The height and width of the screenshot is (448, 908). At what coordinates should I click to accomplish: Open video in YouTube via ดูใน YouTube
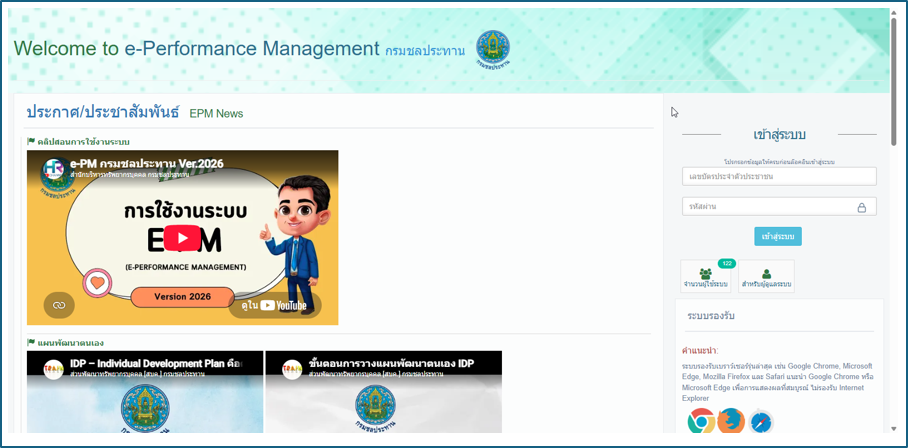tap(275, 306)
